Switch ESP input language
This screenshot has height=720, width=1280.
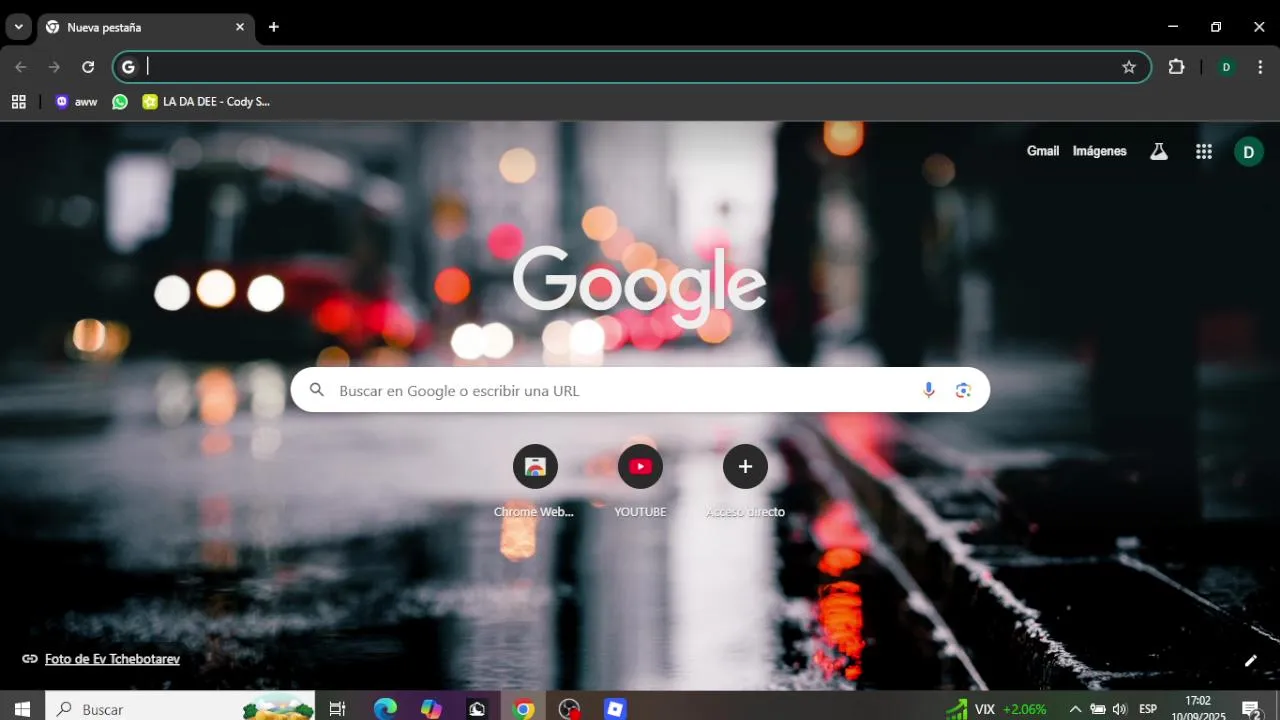pos(1148,709)
